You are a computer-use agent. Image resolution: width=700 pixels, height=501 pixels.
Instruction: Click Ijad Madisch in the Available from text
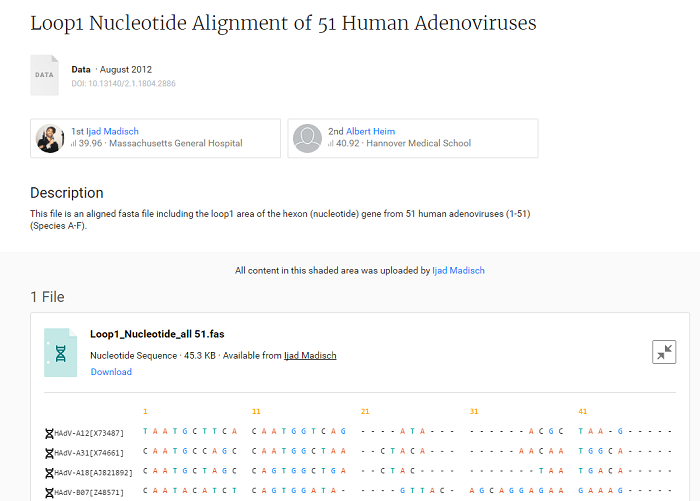point(310,355)
